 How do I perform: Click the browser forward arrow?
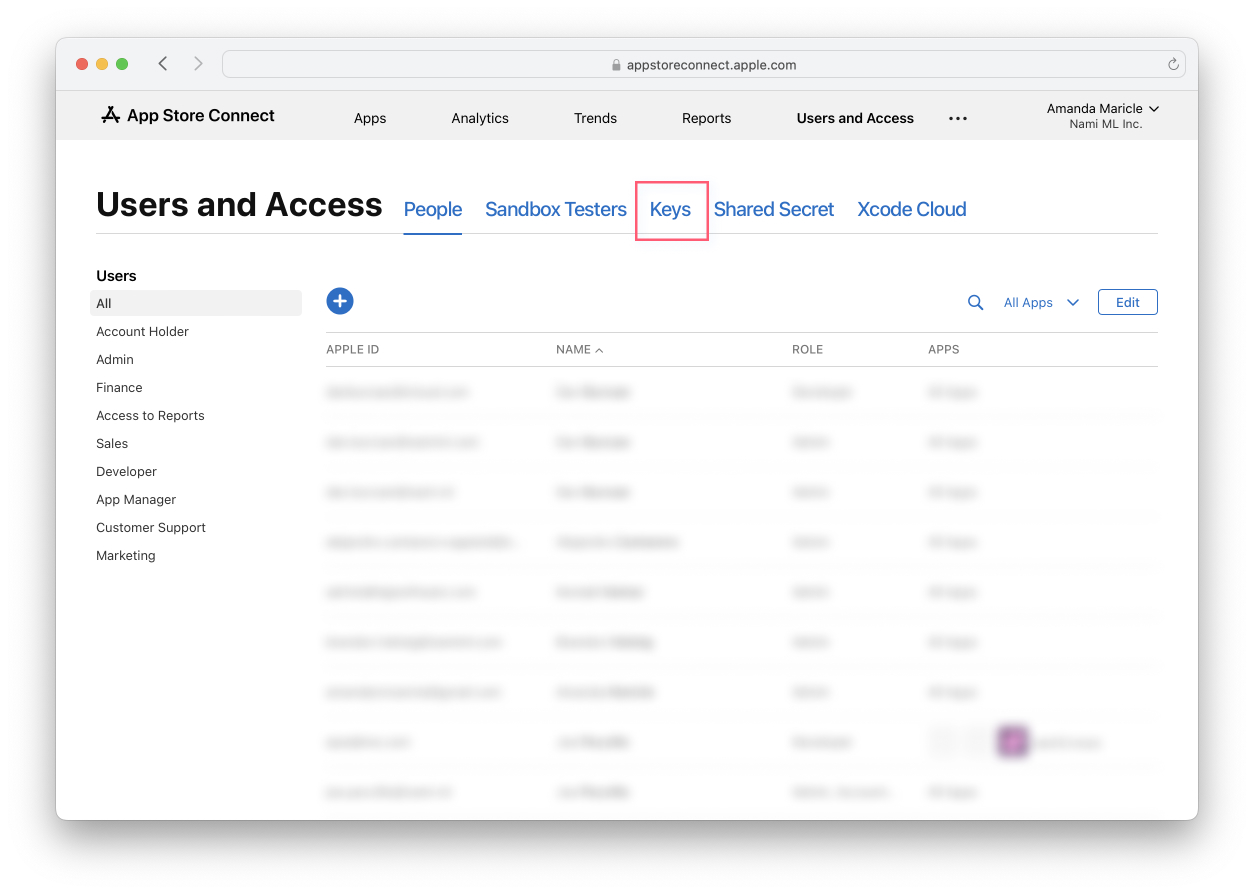pos(198,64)
